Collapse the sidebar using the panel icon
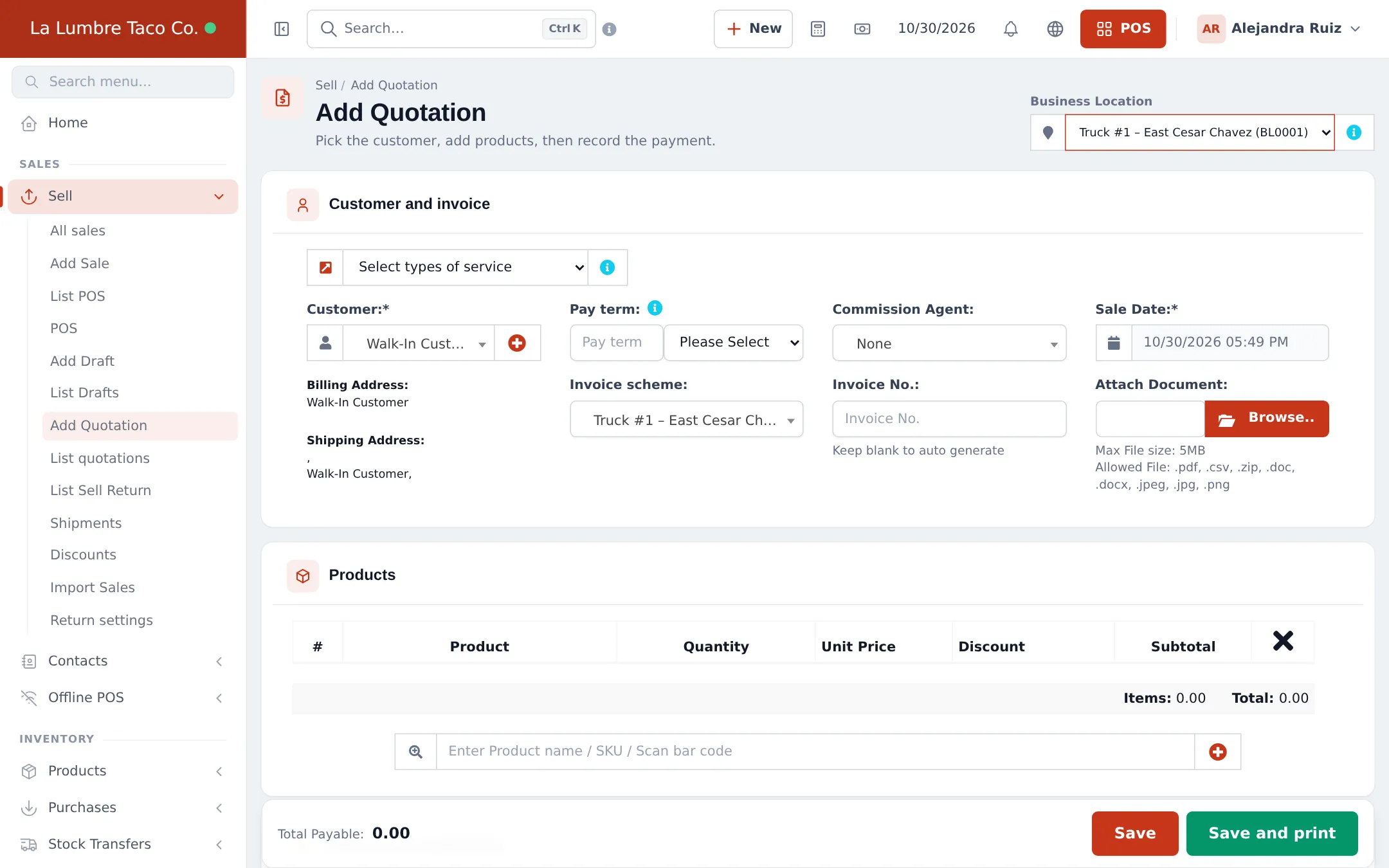Screen dimensions: 1389x868 click(282, 29)
